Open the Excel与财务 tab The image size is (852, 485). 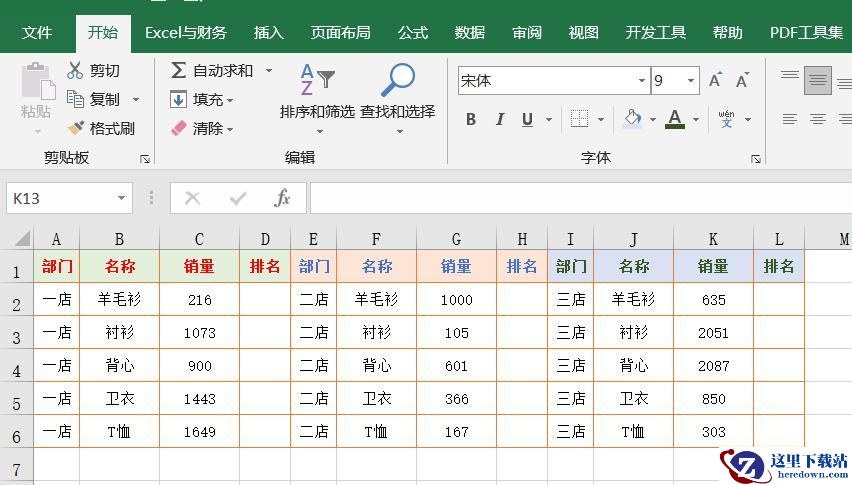coord(185,33)
